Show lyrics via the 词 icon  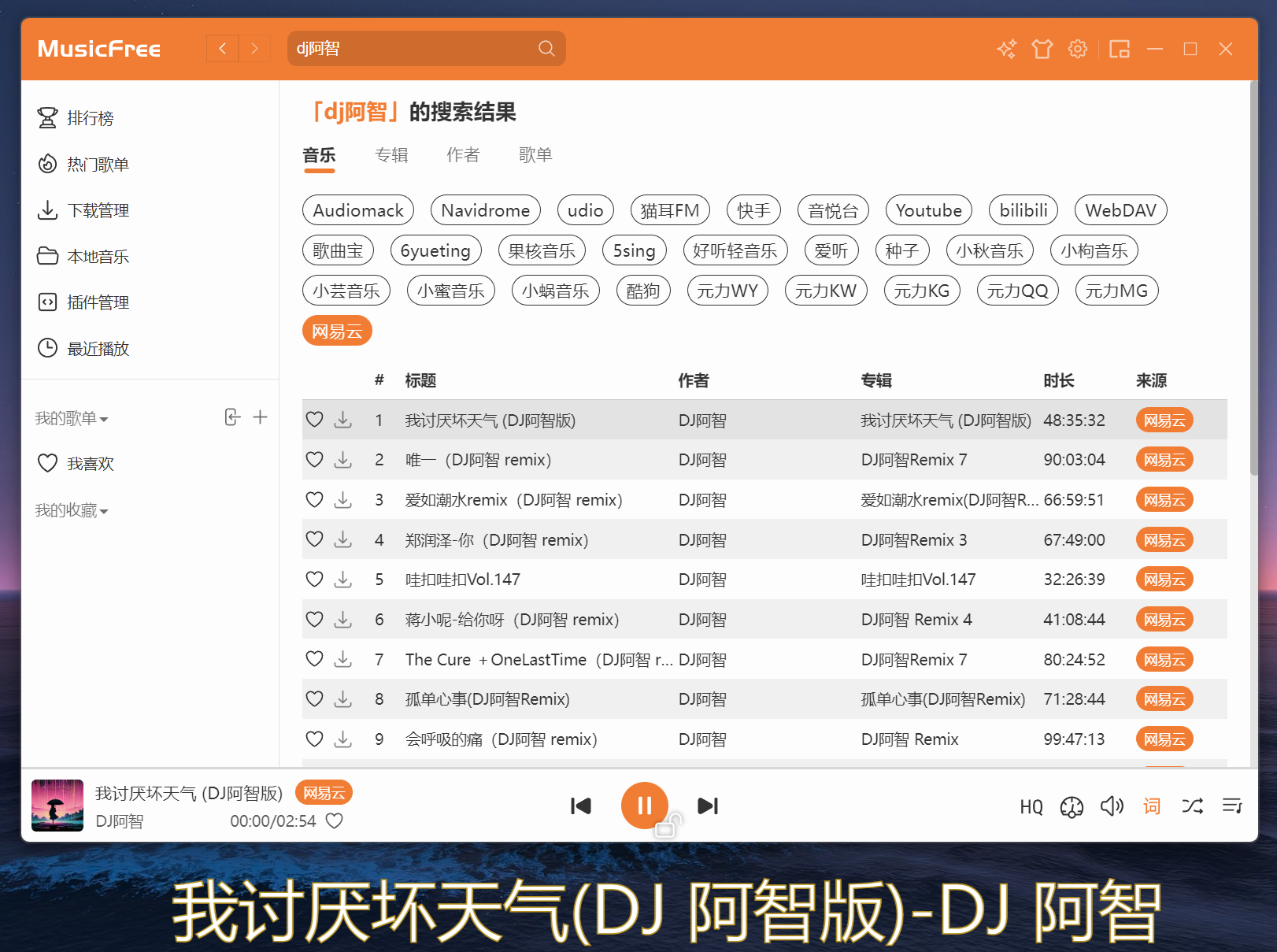pos(1151,806)
